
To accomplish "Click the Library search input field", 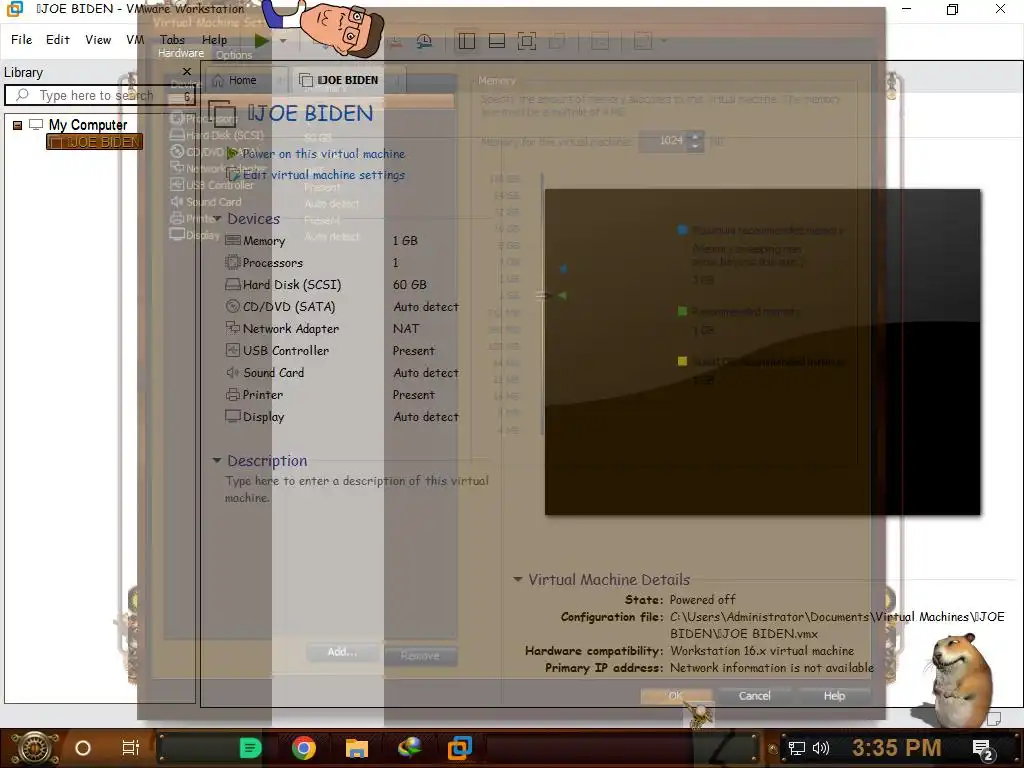I will pos(100,95).
